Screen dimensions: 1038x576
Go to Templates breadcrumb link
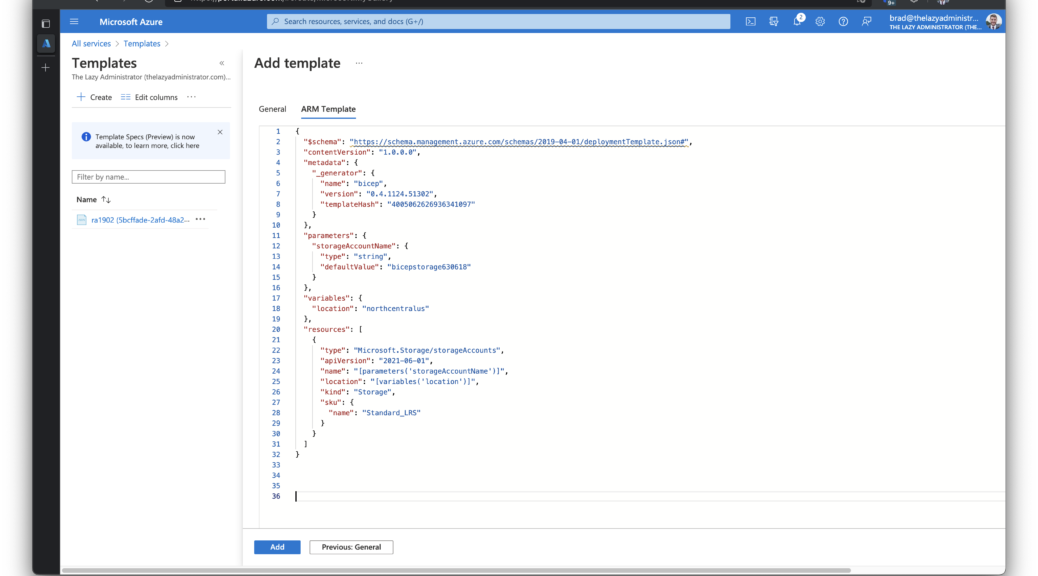click(142, 44)
